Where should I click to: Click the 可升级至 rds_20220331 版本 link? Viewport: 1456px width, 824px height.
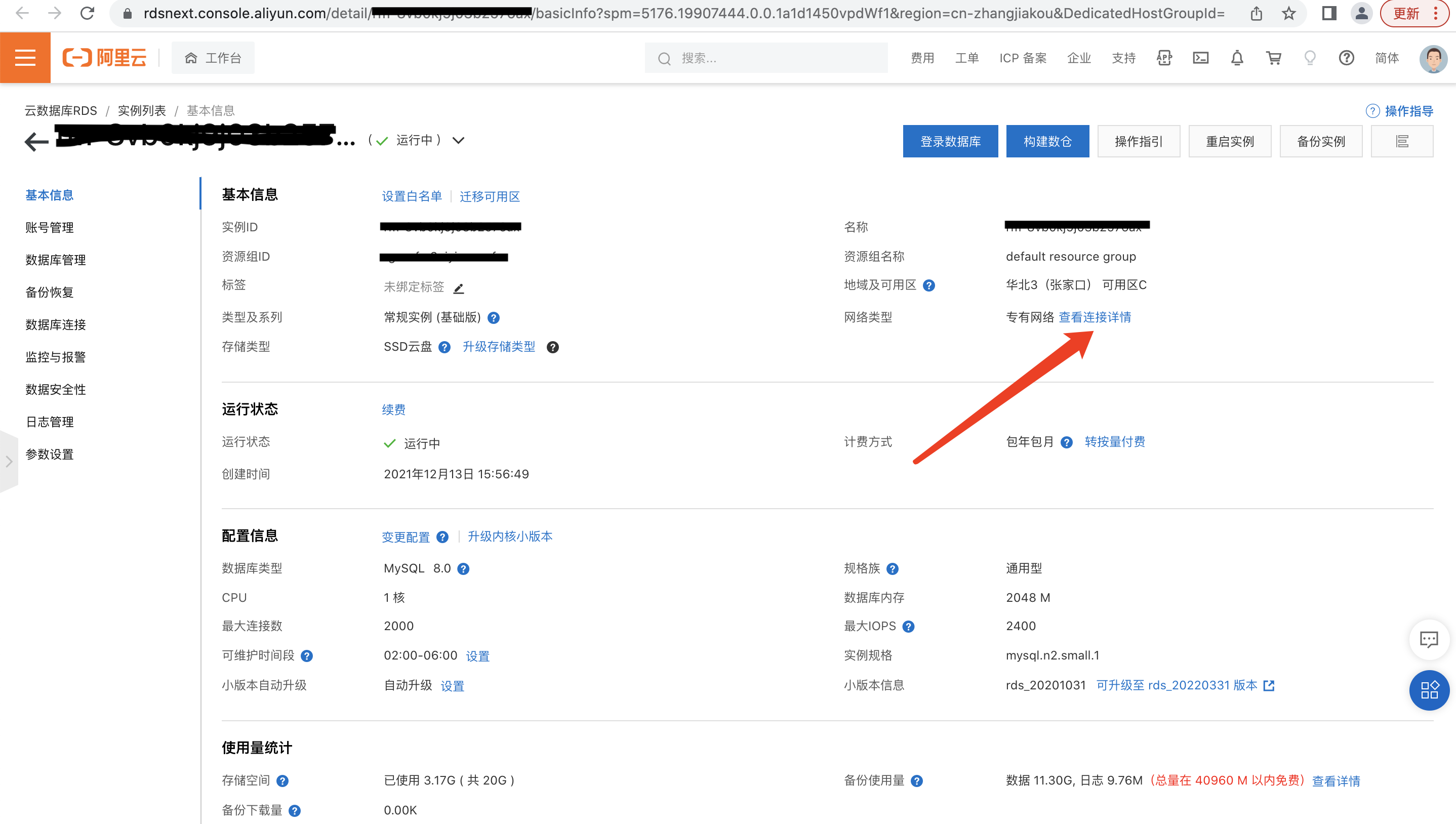coord(1185,685)
